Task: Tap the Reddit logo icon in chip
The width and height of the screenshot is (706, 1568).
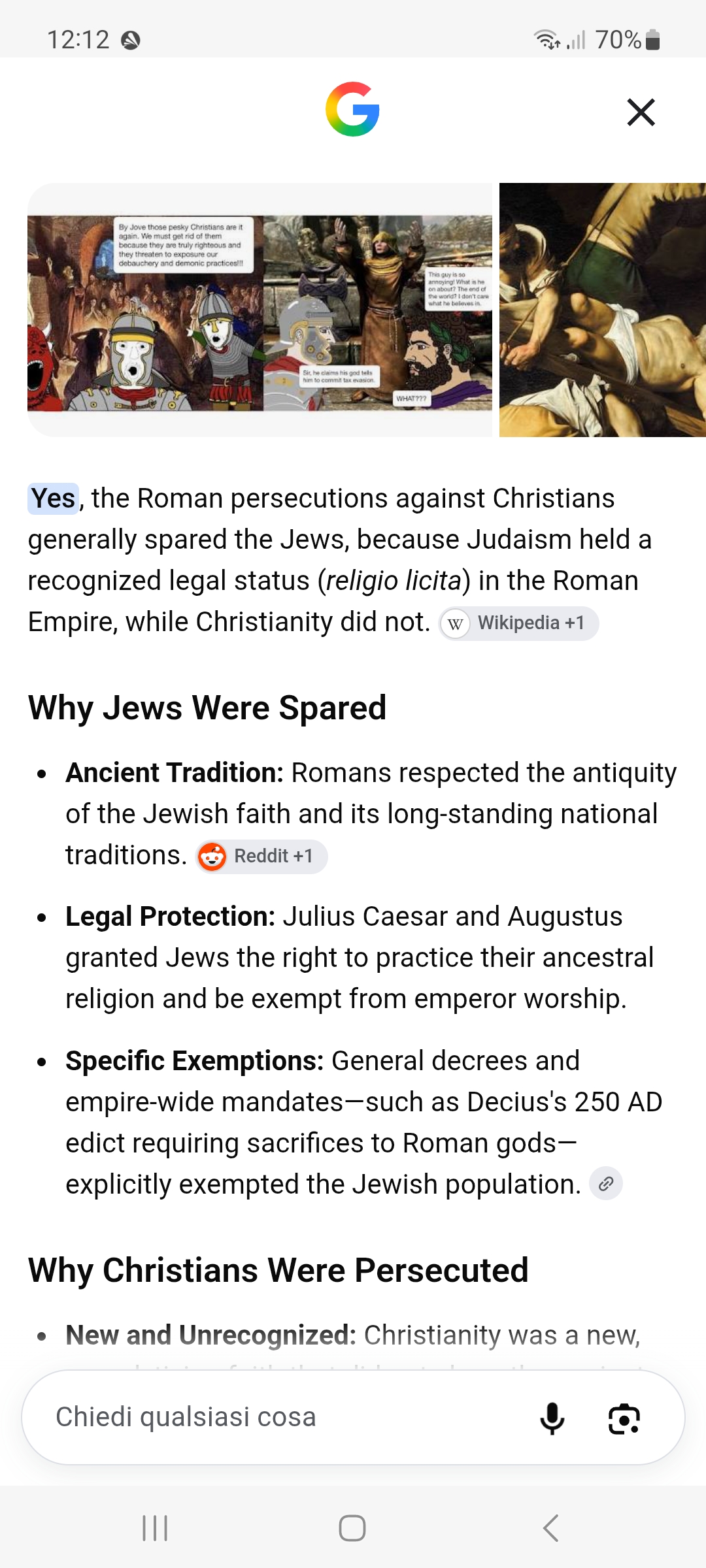Action: pyautogui.click(x=212, y=857)
